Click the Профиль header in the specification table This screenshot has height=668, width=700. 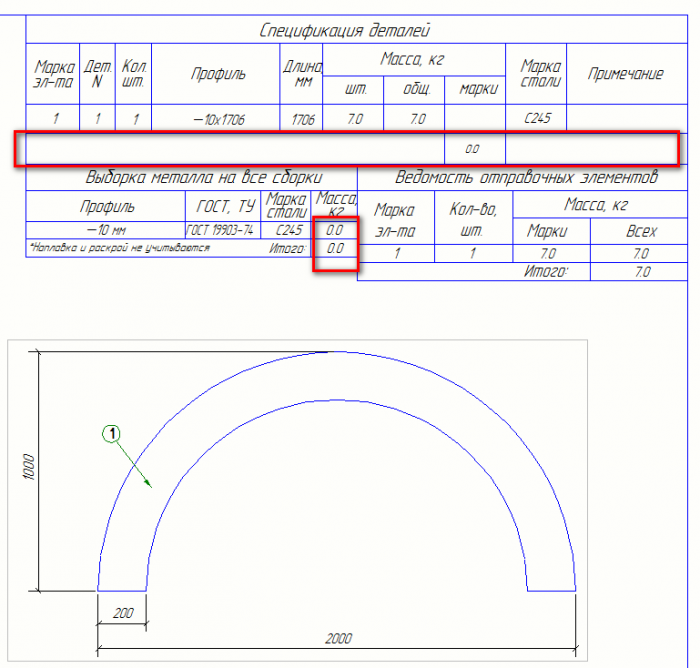[x=218, y=74]
